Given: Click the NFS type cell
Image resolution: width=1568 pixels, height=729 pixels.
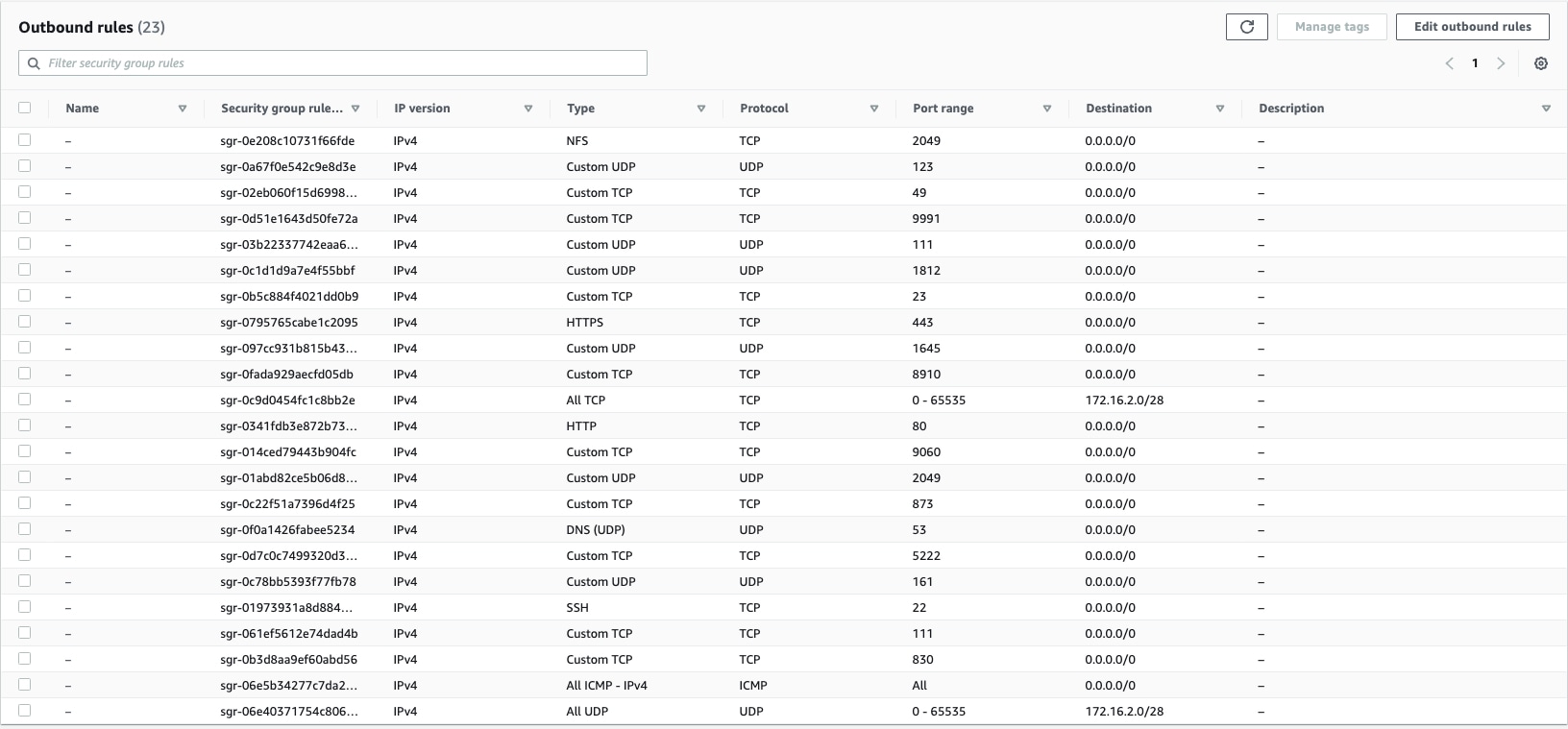Looking at the screenshot, I should click(577, 141).
